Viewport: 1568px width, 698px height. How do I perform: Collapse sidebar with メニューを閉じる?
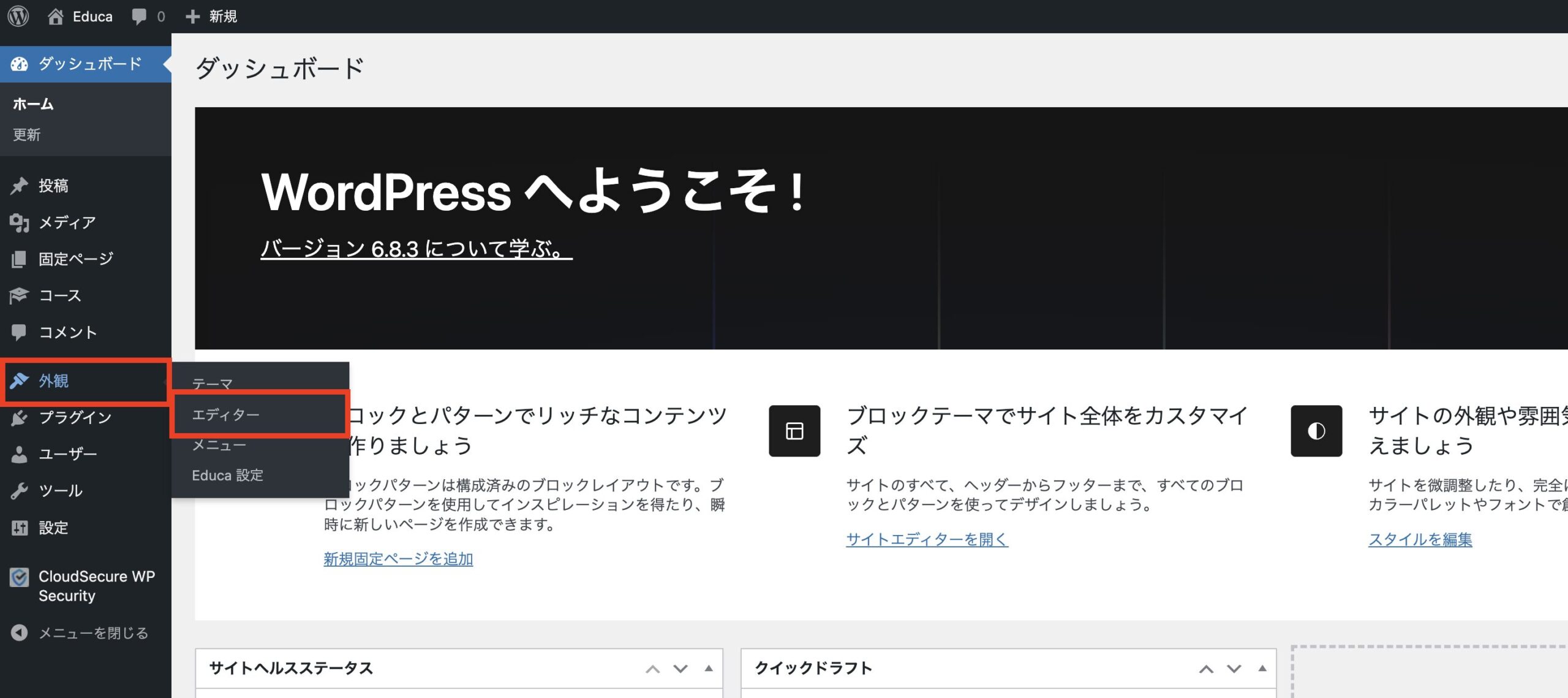click(x=93, y=632)
